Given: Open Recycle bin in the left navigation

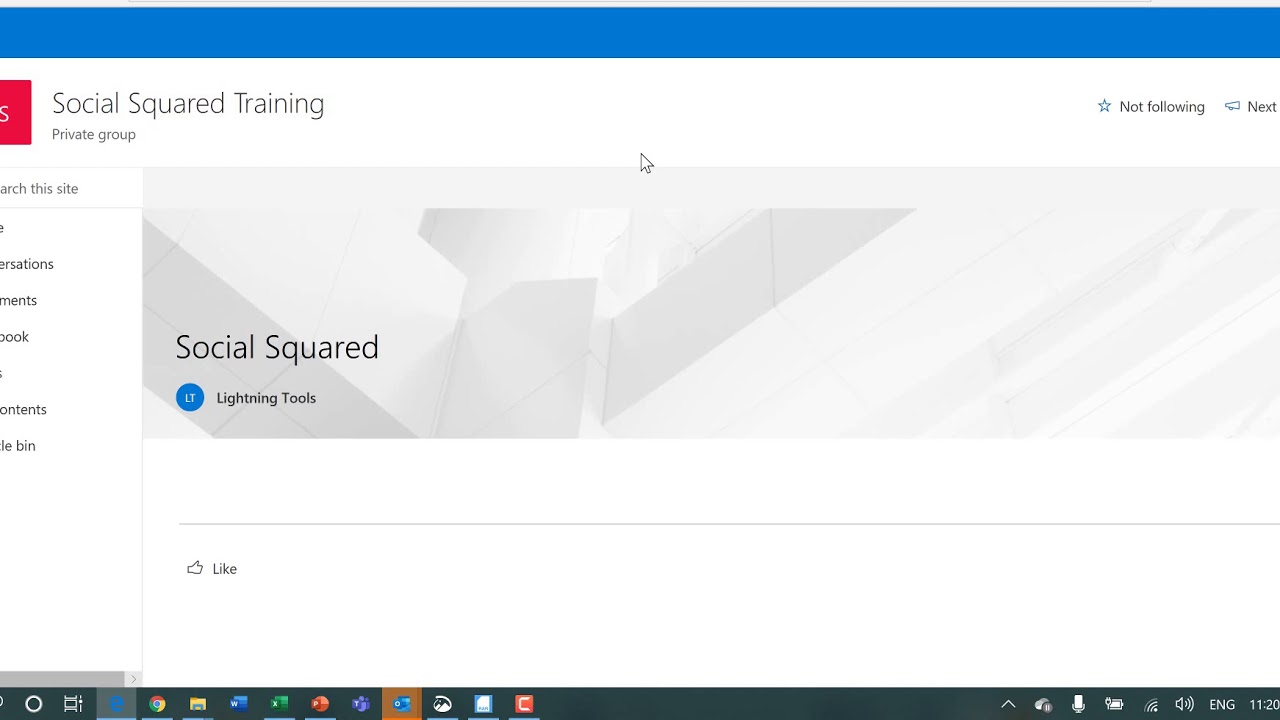Looking at the screenshot, I should (18, 445).
